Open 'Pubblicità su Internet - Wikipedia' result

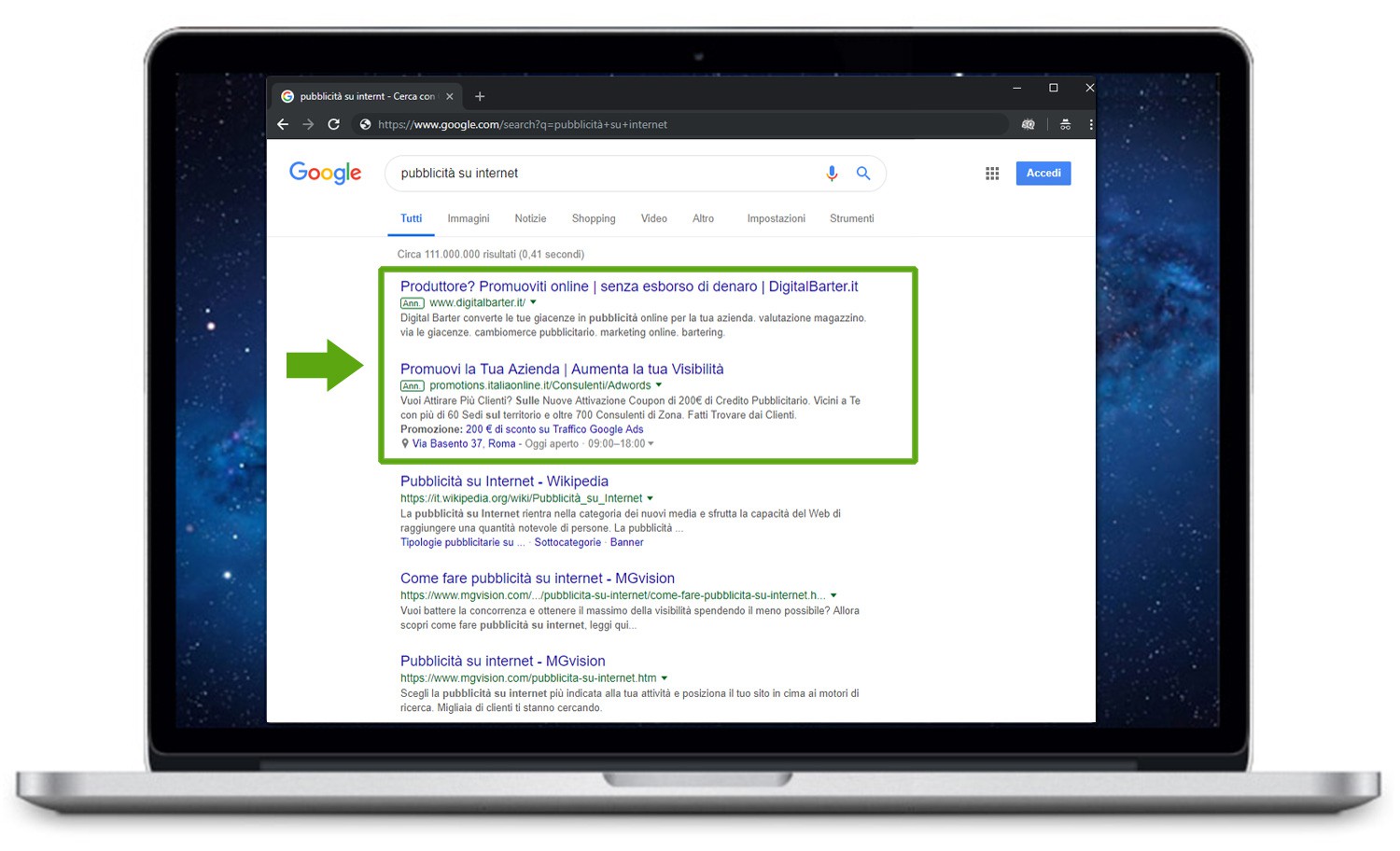tap(504, 481)
